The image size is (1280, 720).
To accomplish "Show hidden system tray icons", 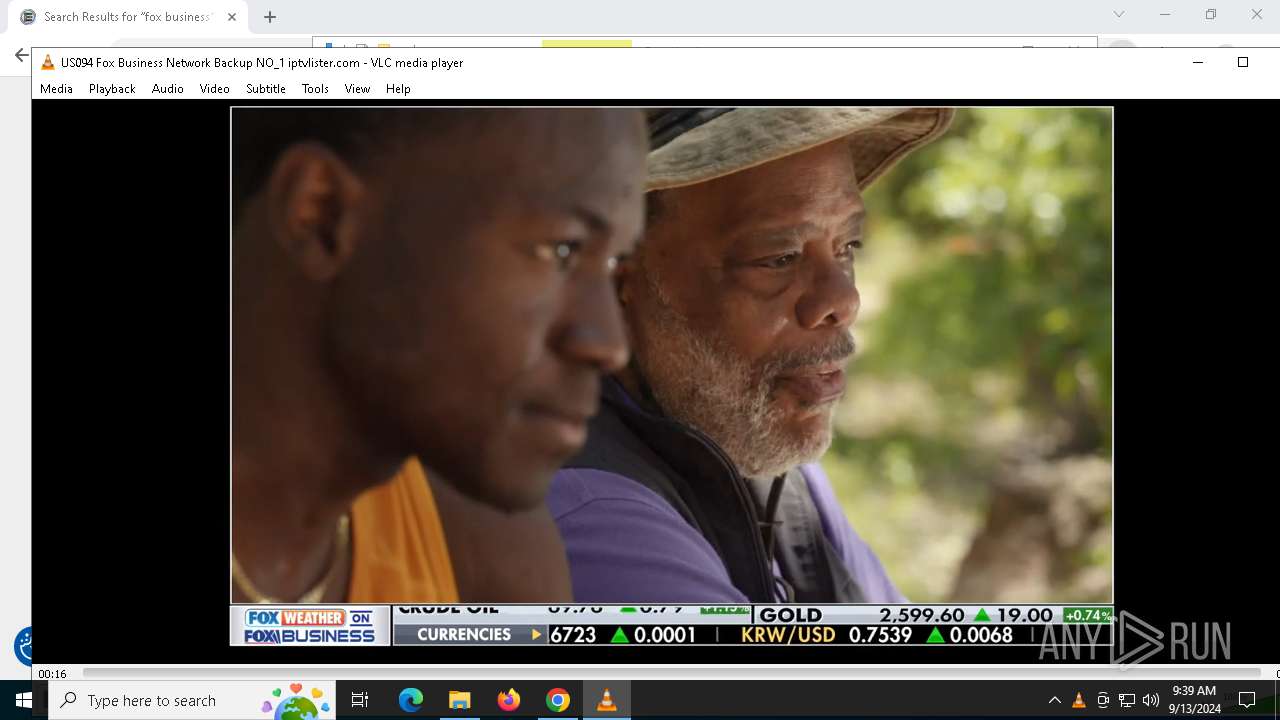I will coord(1054,700).
